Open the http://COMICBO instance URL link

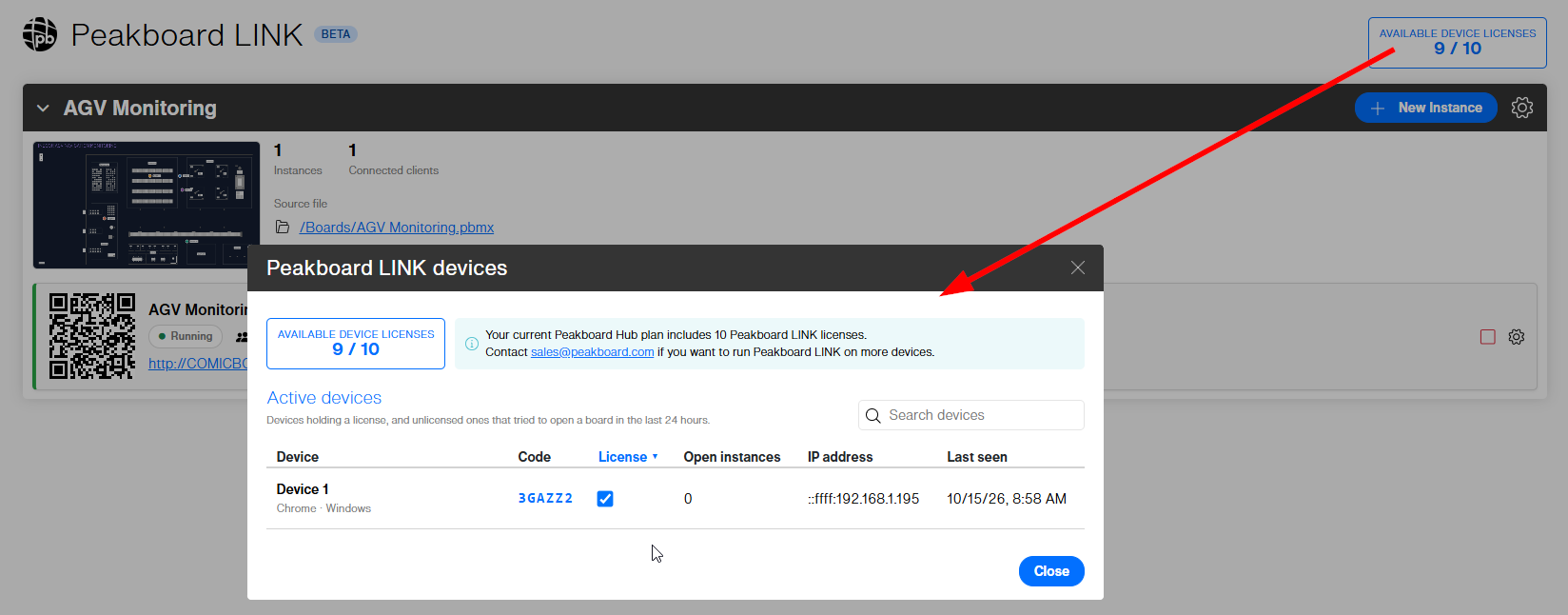(198, 364)
